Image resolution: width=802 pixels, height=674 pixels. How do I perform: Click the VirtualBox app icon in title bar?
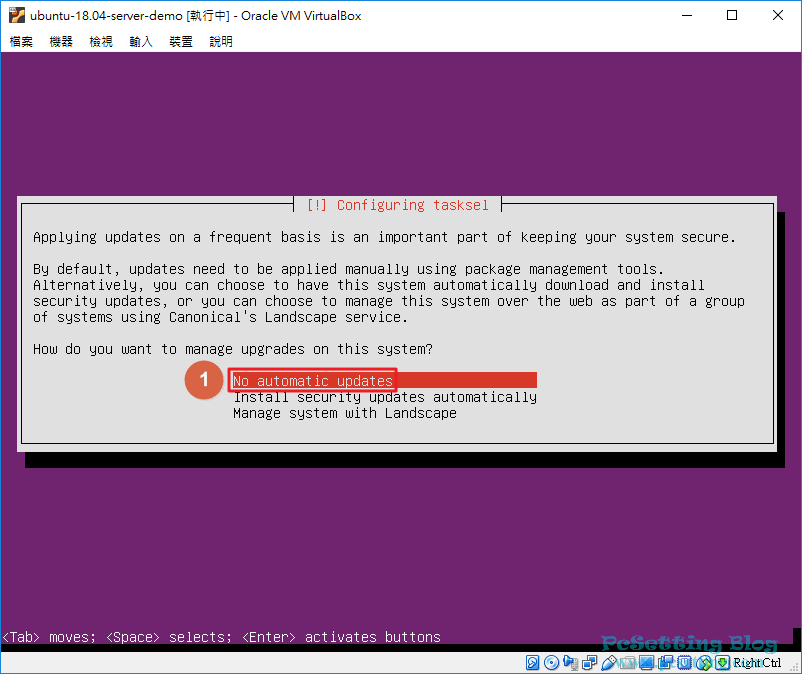pos(15,15)
